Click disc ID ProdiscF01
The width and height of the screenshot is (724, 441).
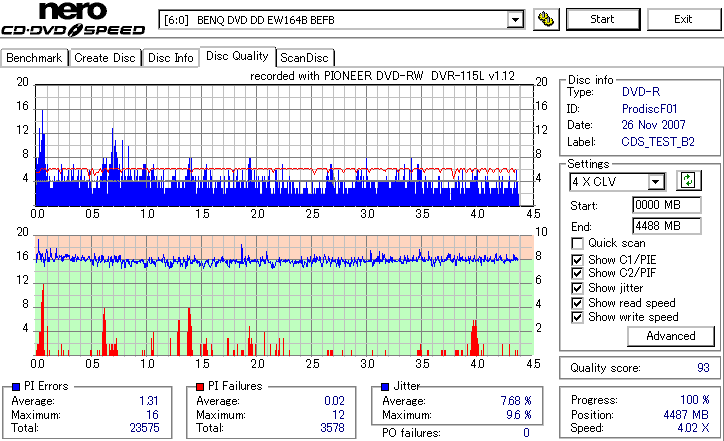[x=649, y=109]
